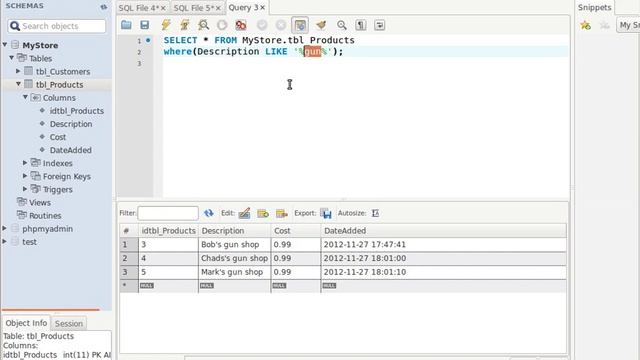The image size is (640, 360).
Task: Select the "Bob's gun shop" cell
Action: click(x=234, y=244)
